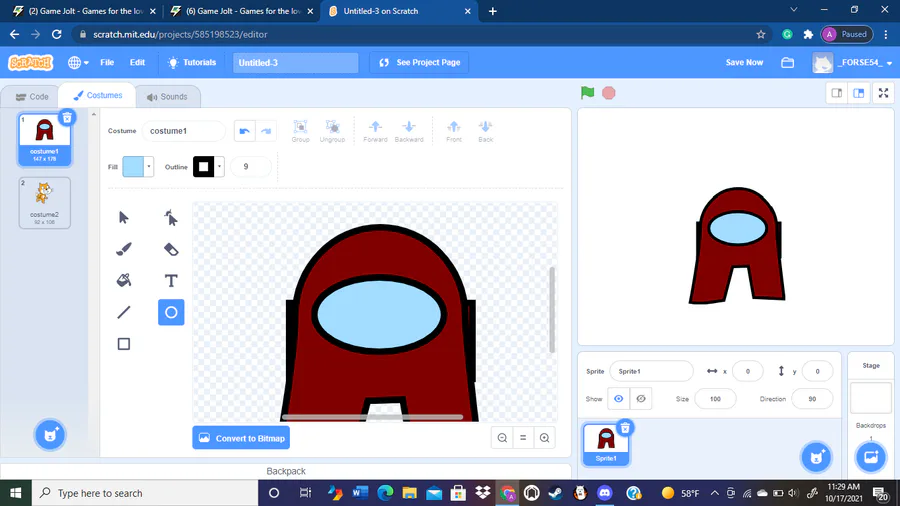Move selection Backward one layer
This screenshot has height=506, width=900.
tap(409, 131)
